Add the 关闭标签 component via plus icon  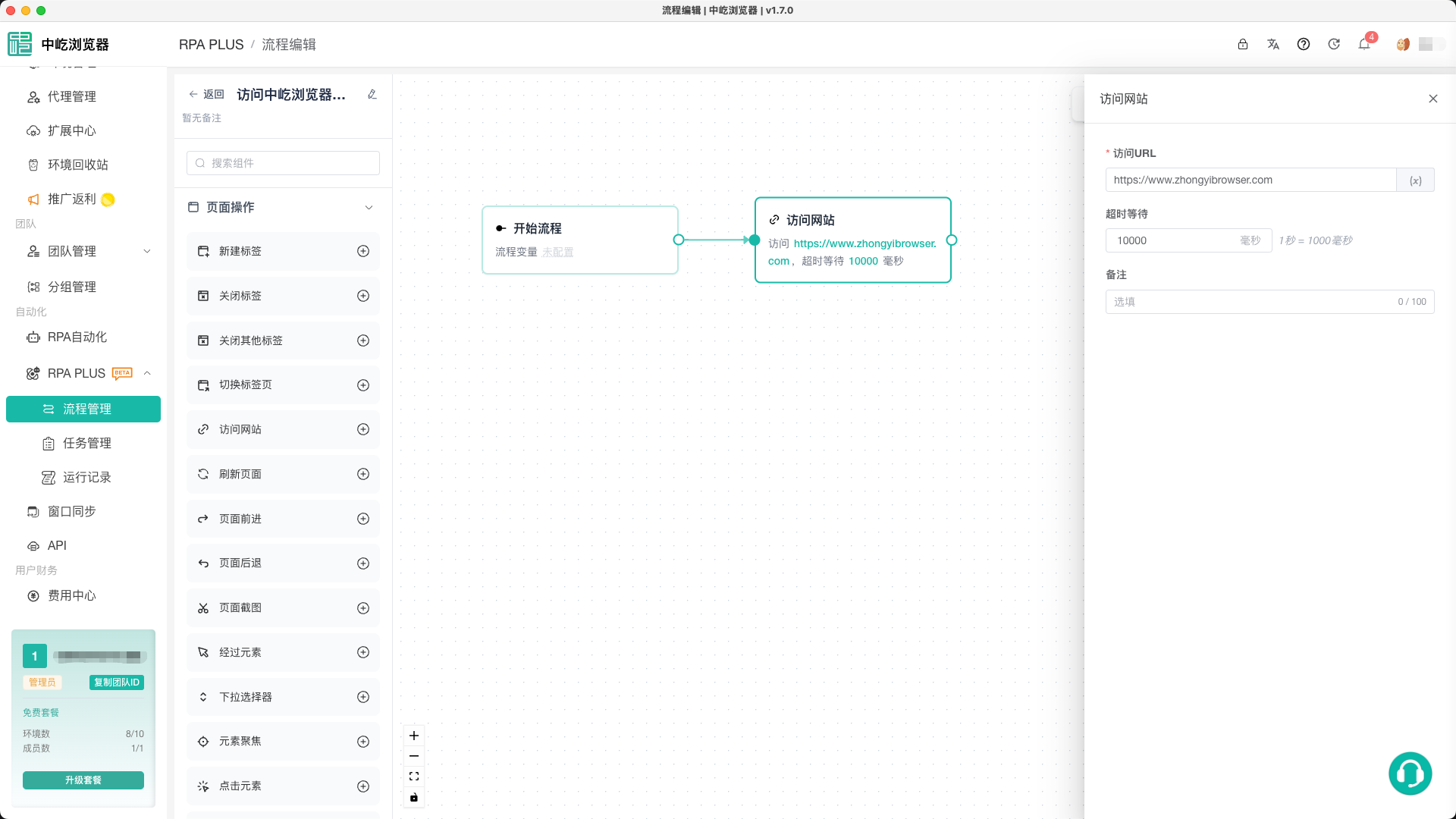tap(363, 296)
